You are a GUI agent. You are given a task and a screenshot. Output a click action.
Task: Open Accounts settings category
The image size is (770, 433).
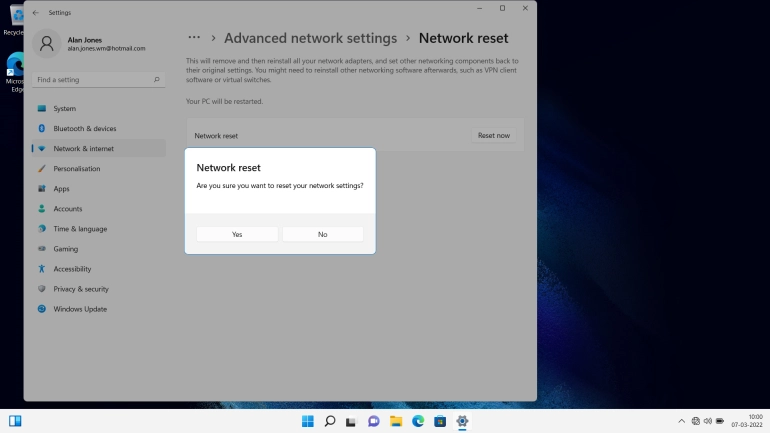[x=98, y=209]
